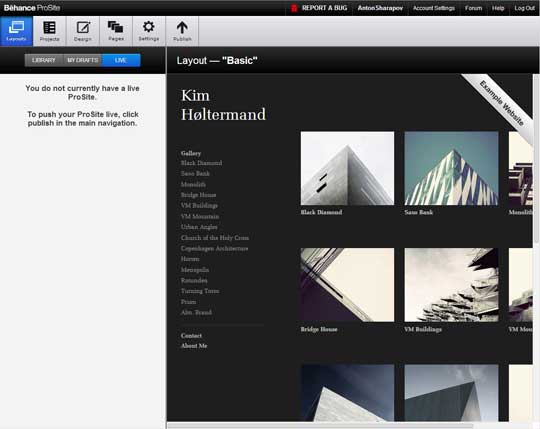Open the Layouts toolbar icon
Image resolution: width=540 pixels, height=429 pixels.
(x=16, y=31)
